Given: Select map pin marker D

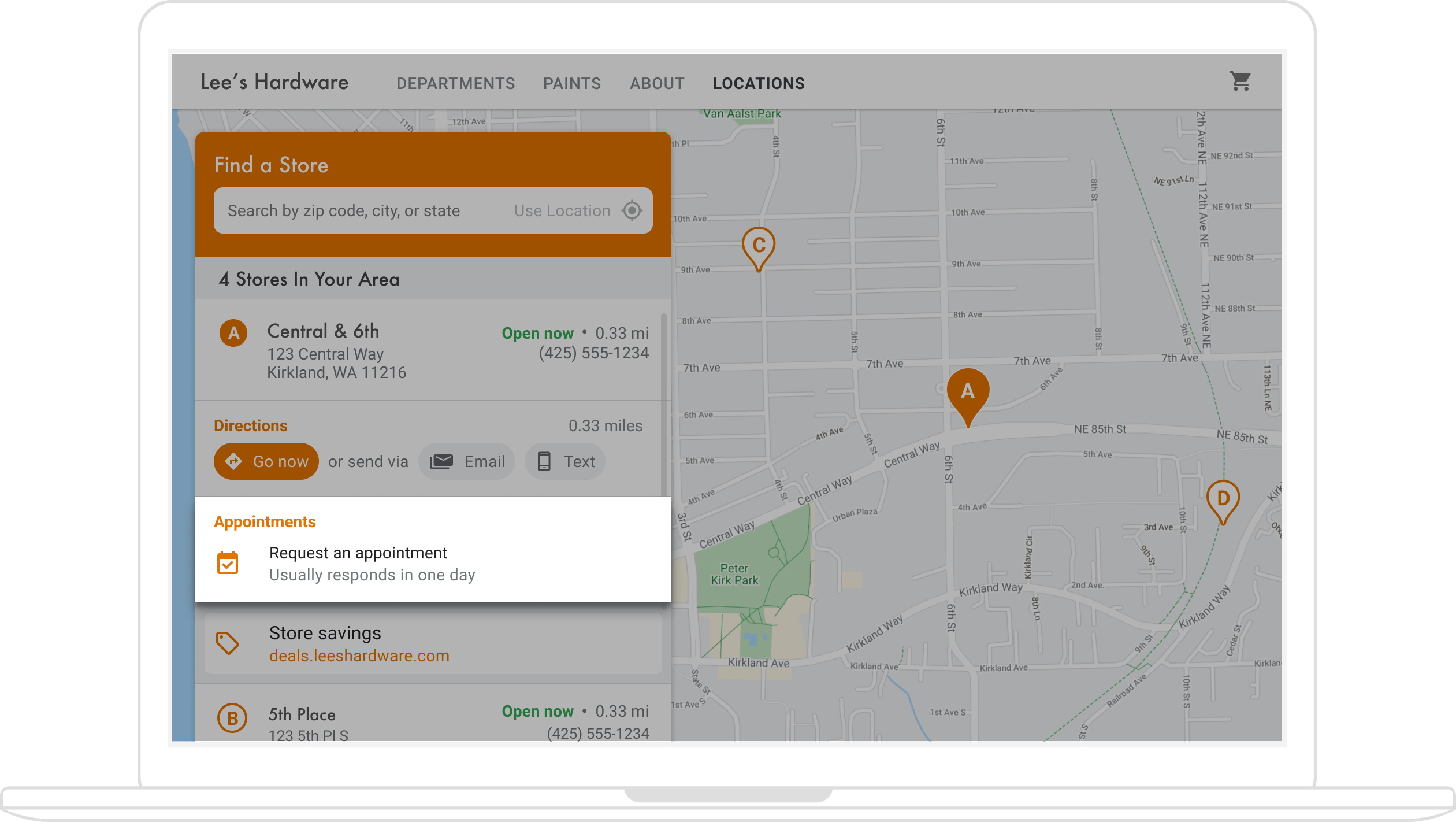Looking at the screenshot, I should (1223, 499).
